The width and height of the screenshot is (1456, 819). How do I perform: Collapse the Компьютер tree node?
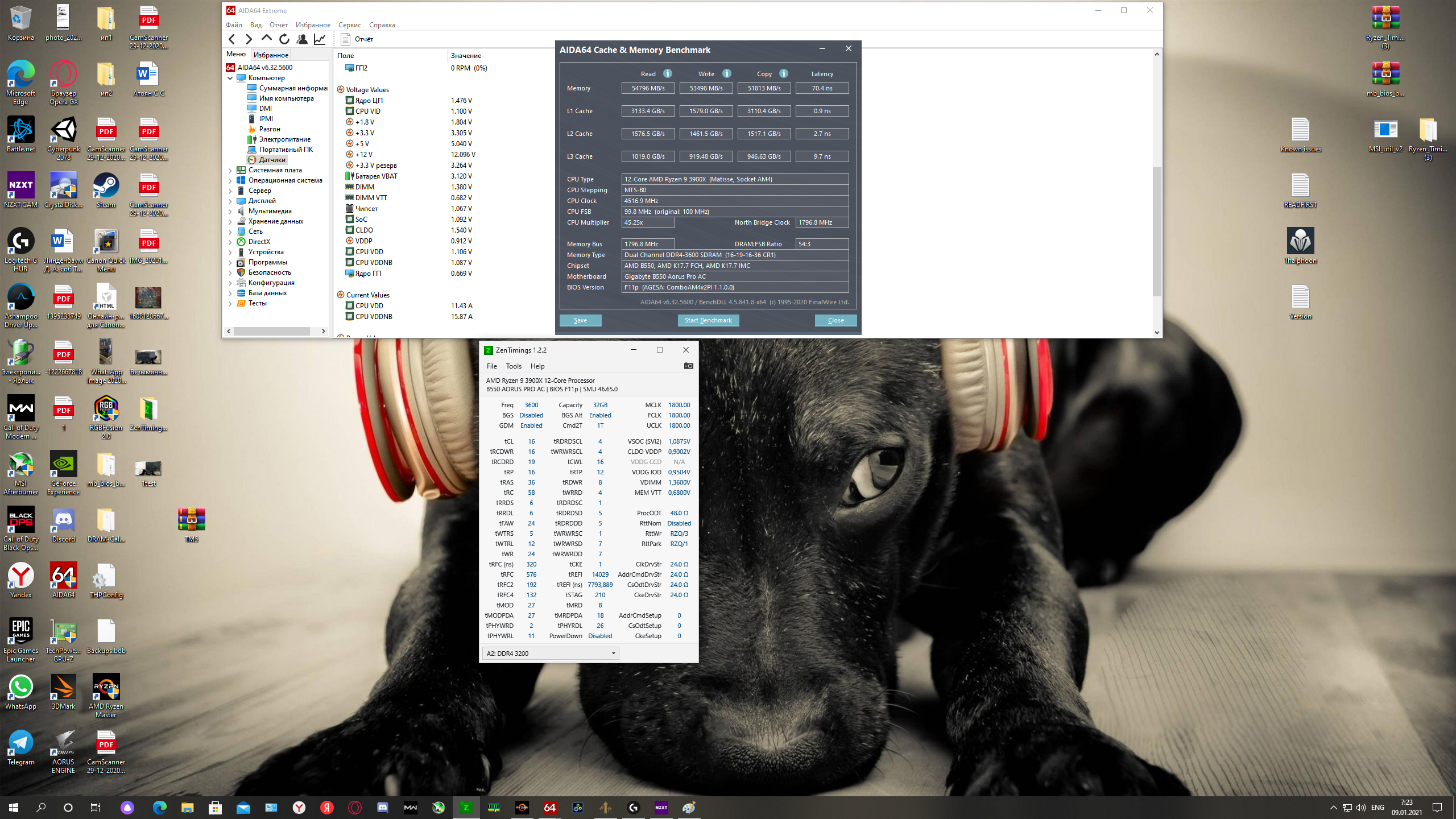click(x=230, y=78)
